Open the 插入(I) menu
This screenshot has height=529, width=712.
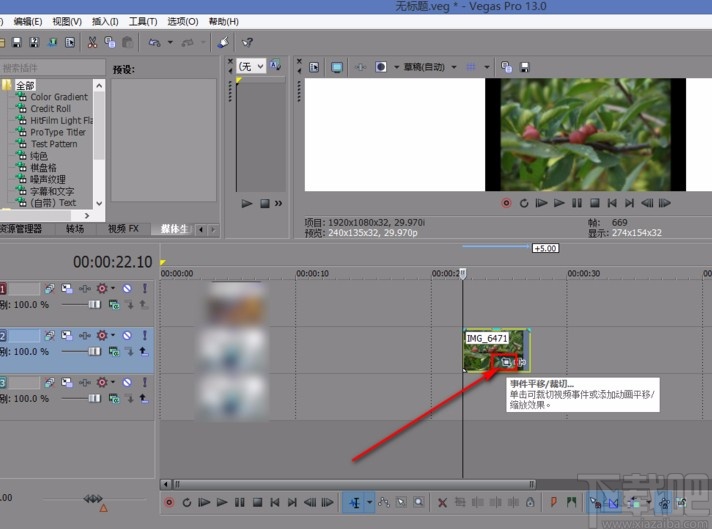pos(104,21)
